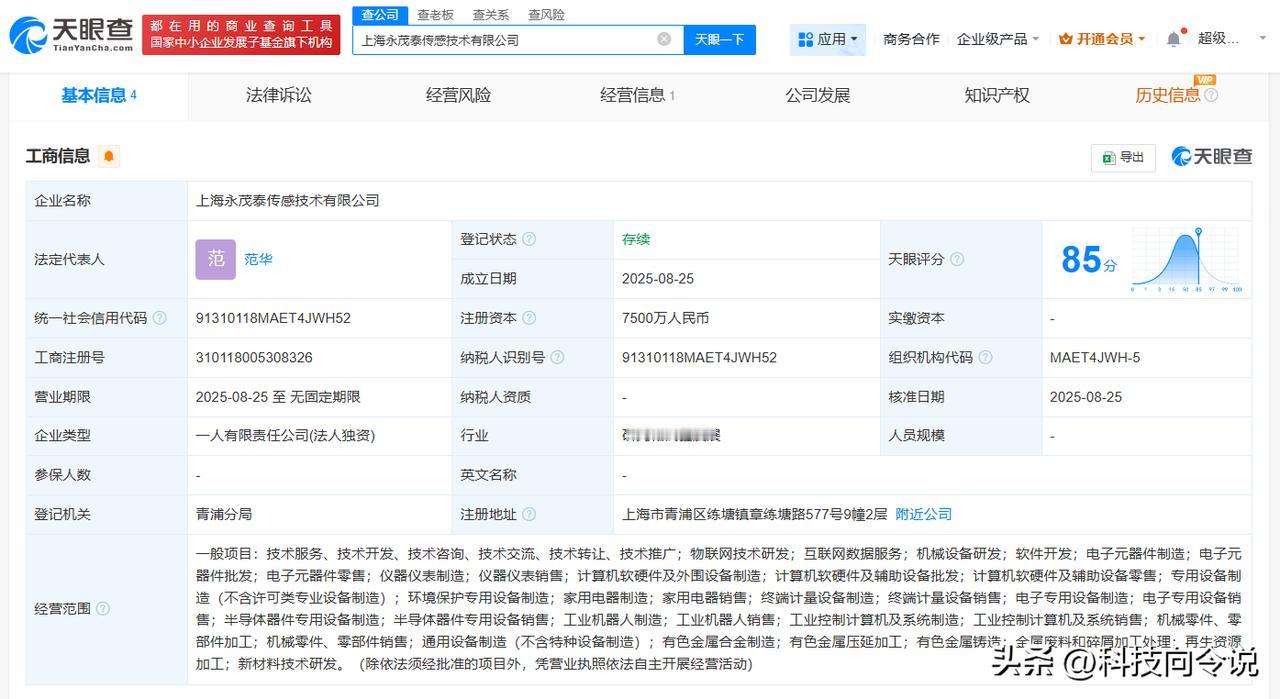Click the bell icon beside 工商信息

pyautogui.click(x=108, y=156)
